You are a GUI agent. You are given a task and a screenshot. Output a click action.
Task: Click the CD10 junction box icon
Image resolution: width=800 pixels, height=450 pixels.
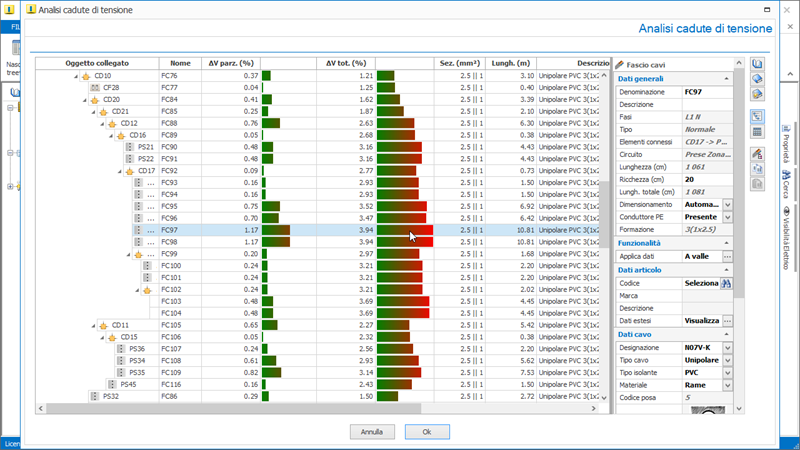tap(86, 76)
